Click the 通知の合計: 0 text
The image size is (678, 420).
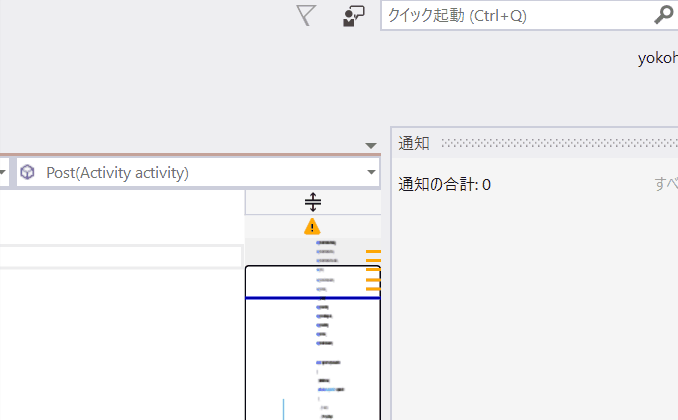click(445, 185)
